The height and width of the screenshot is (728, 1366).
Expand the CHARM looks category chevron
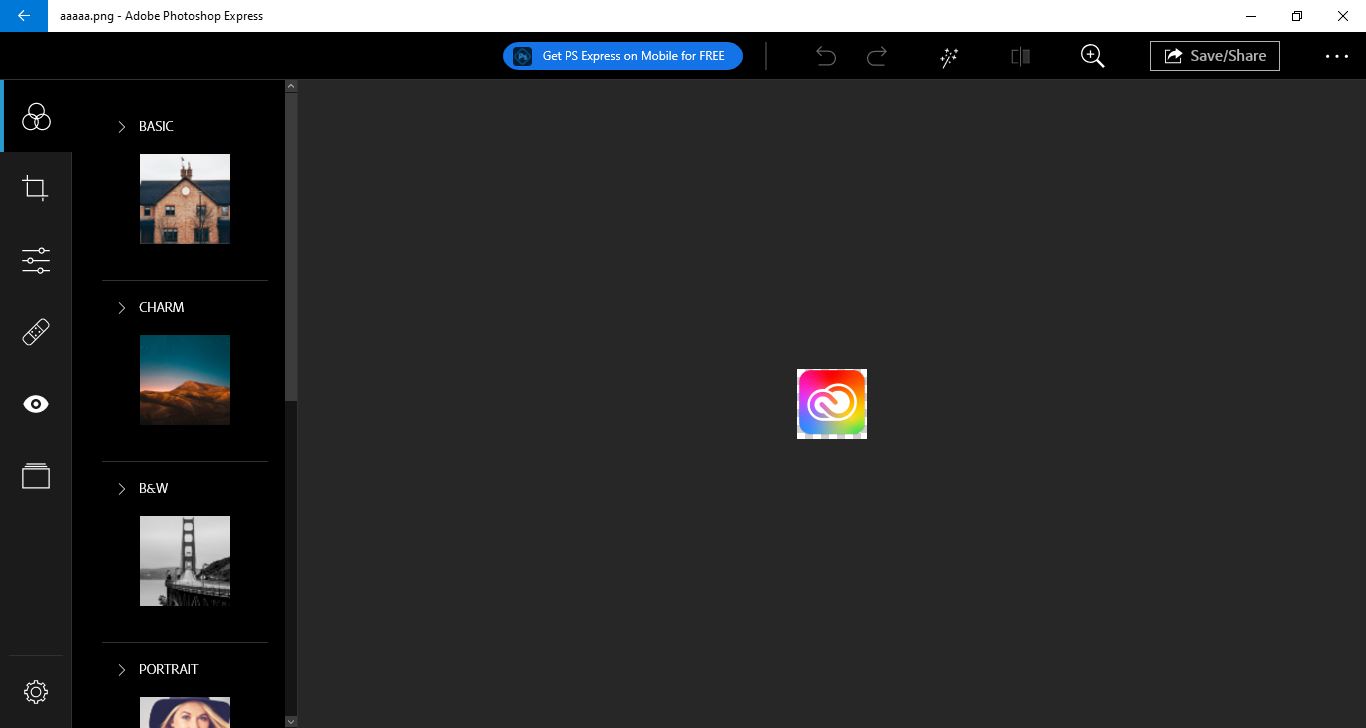(122, 308)
